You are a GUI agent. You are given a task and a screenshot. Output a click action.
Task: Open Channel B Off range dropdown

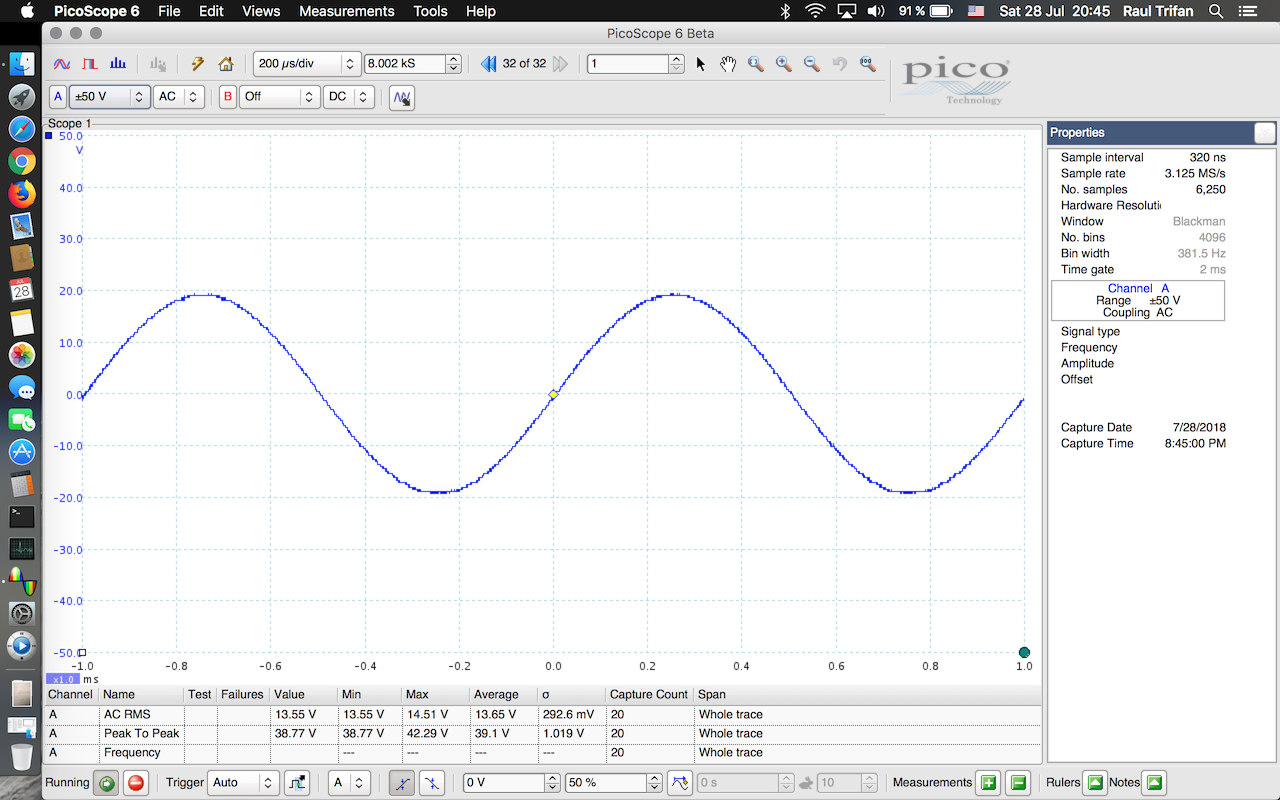[x=280, y=97]
